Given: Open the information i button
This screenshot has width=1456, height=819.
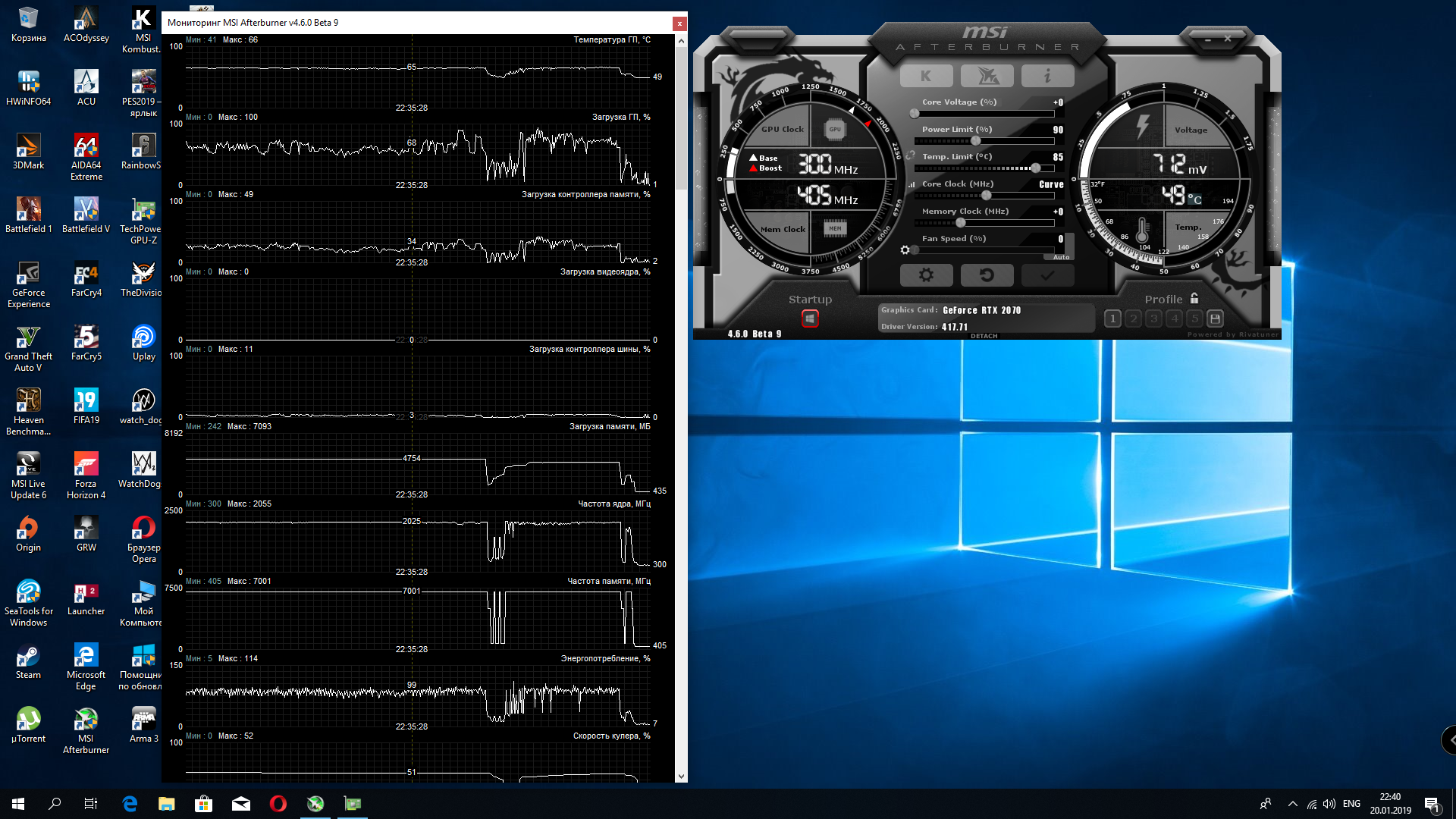Looking at the screenshot, I should [1047, 76].
